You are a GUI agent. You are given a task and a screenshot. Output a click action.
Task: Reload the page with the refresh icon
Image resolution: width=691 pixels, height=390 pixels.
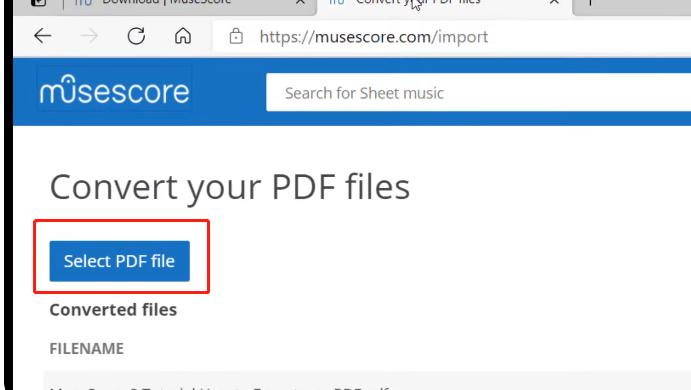pyautogui.click(x=136, y=36)
